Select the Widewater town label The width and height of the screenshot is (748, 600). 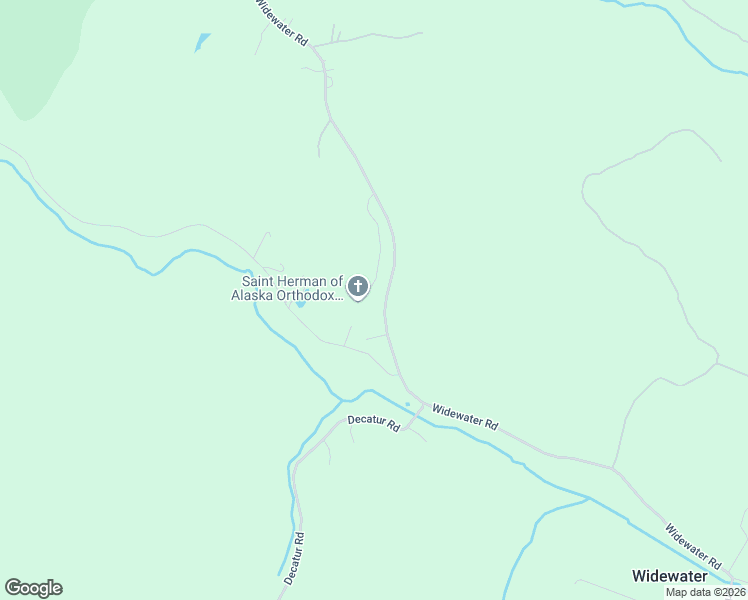pyautogui.click(x=670, y=576)
